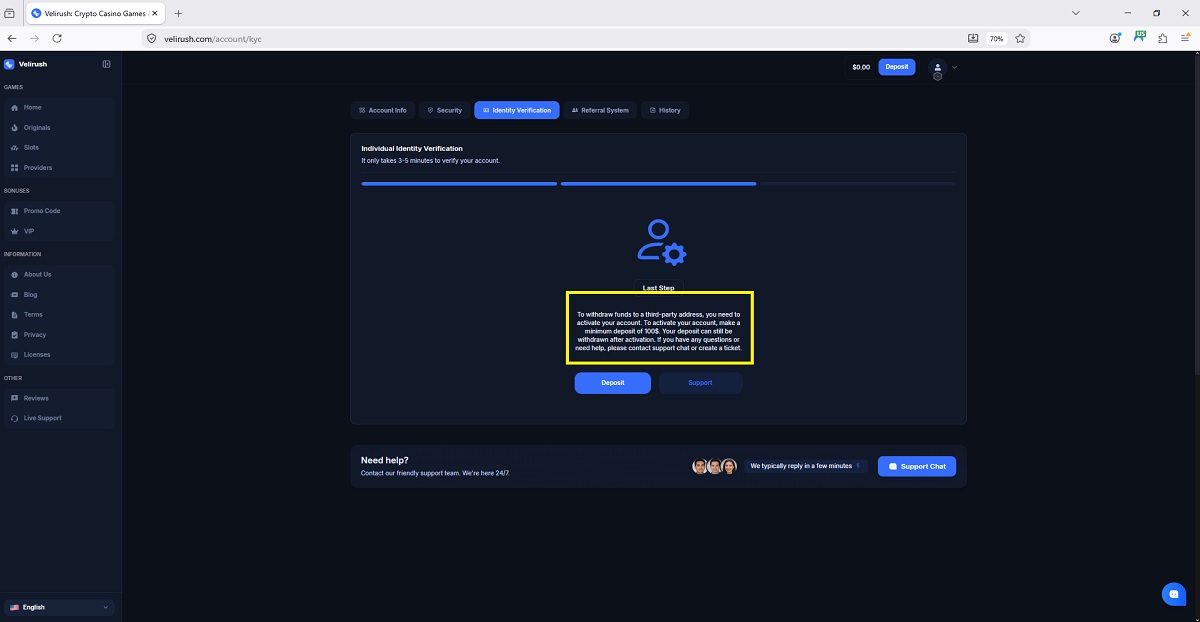Viewport: 1200px width, 622px height.
Task: Switch to the Security tab
Action: click(445, 110)
